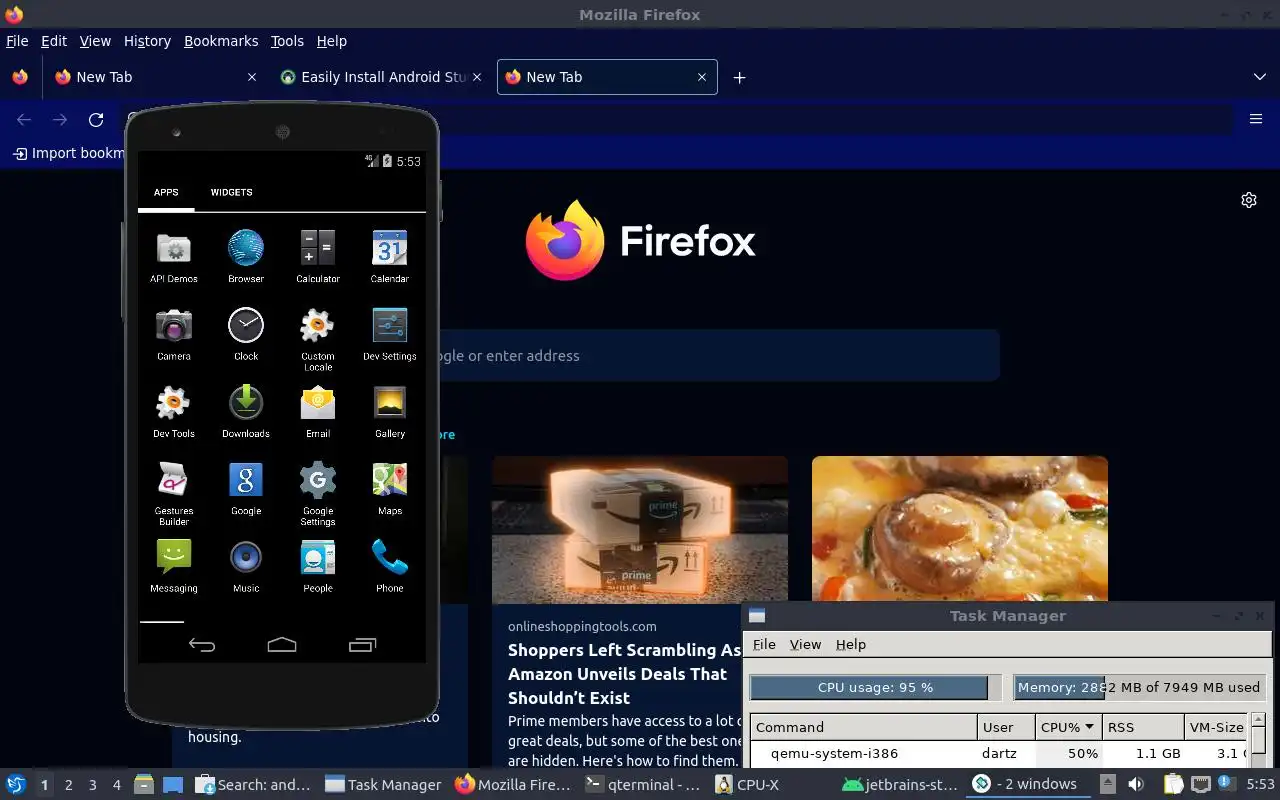The image size is (1280, 800).
Task: Open the Clock app
Action: [246, 334]
